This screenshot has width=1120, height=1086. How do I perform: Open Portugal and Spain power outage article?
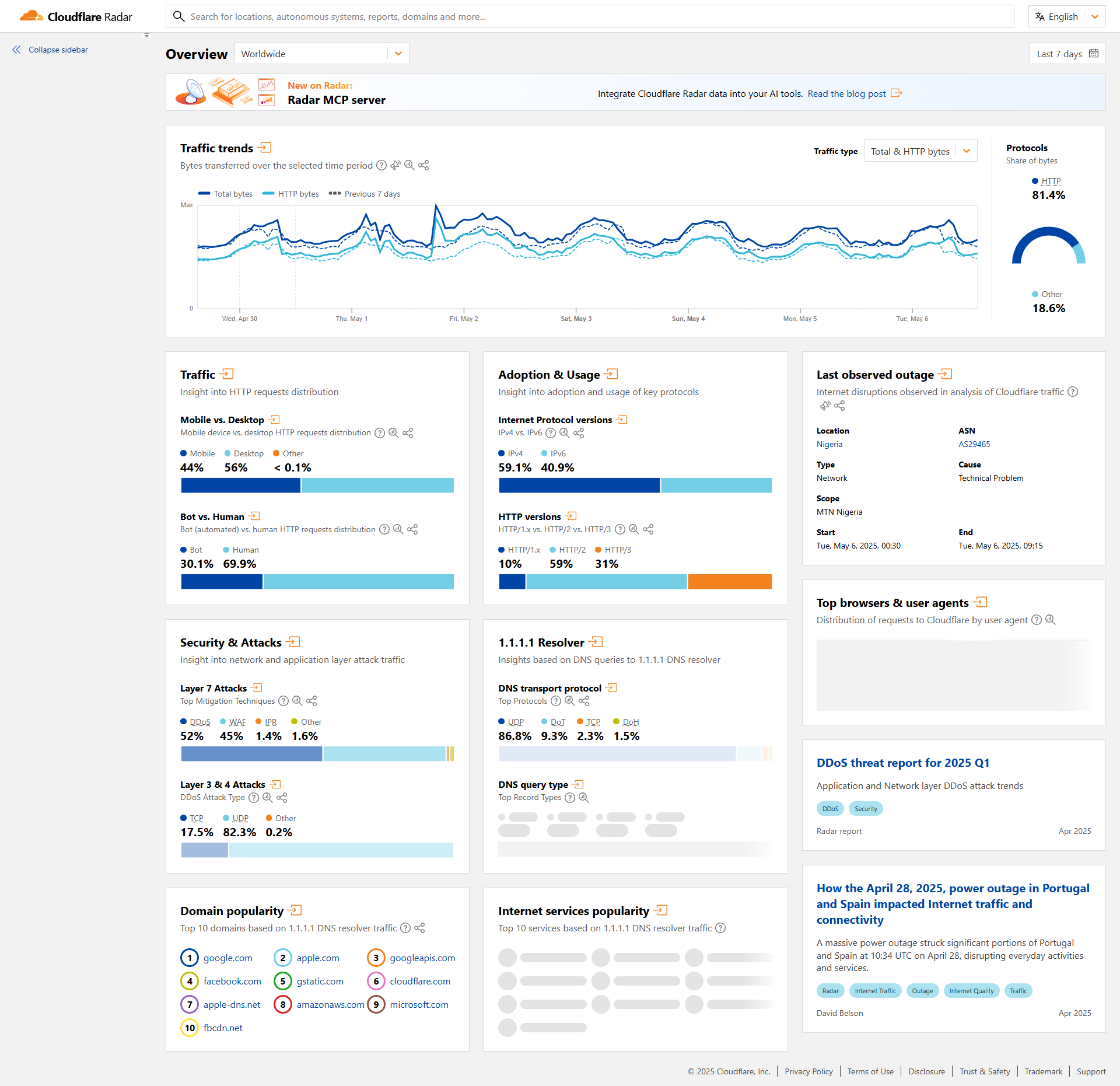click(953, 904)
